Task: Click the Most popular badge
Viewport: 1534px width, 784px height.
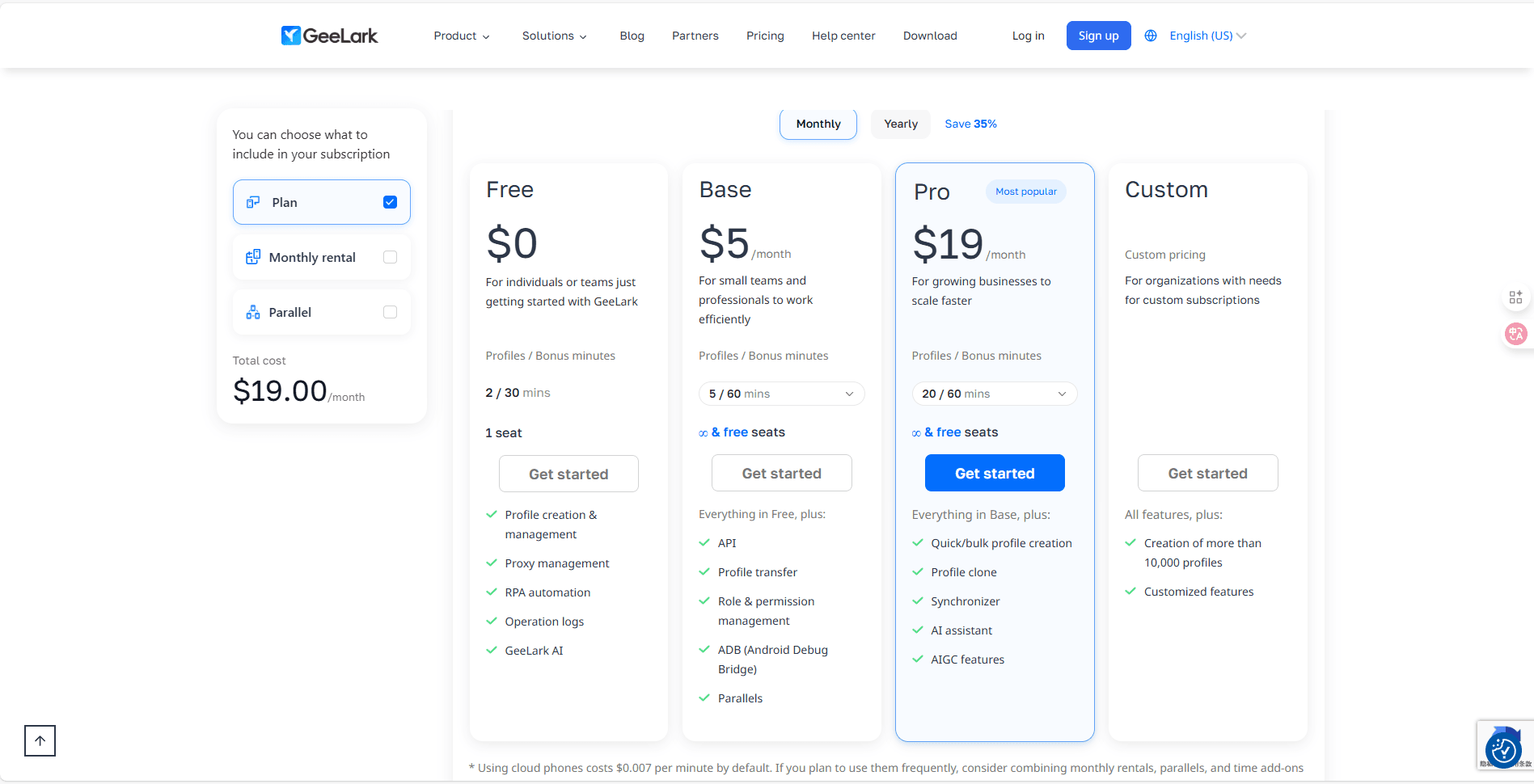Action: [1025, 192]
